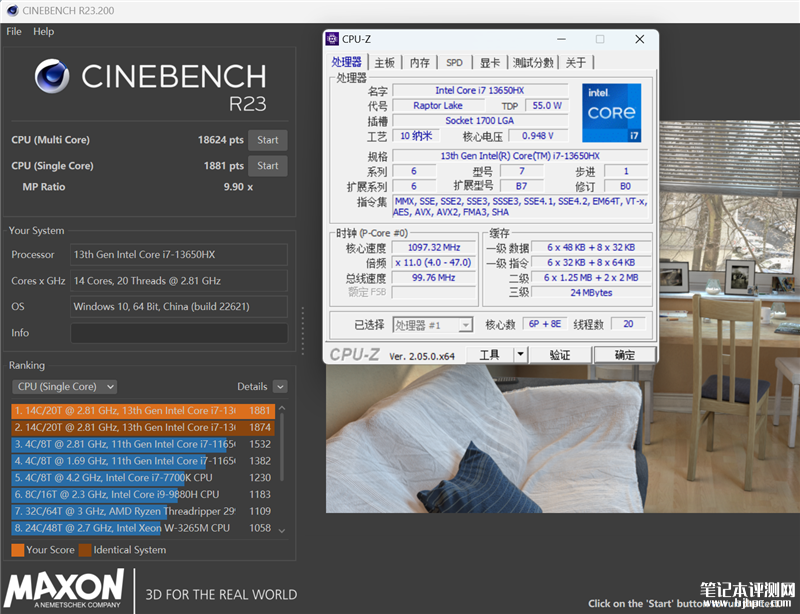Expand the Details dropdown in Ranking

click(280, 387)
